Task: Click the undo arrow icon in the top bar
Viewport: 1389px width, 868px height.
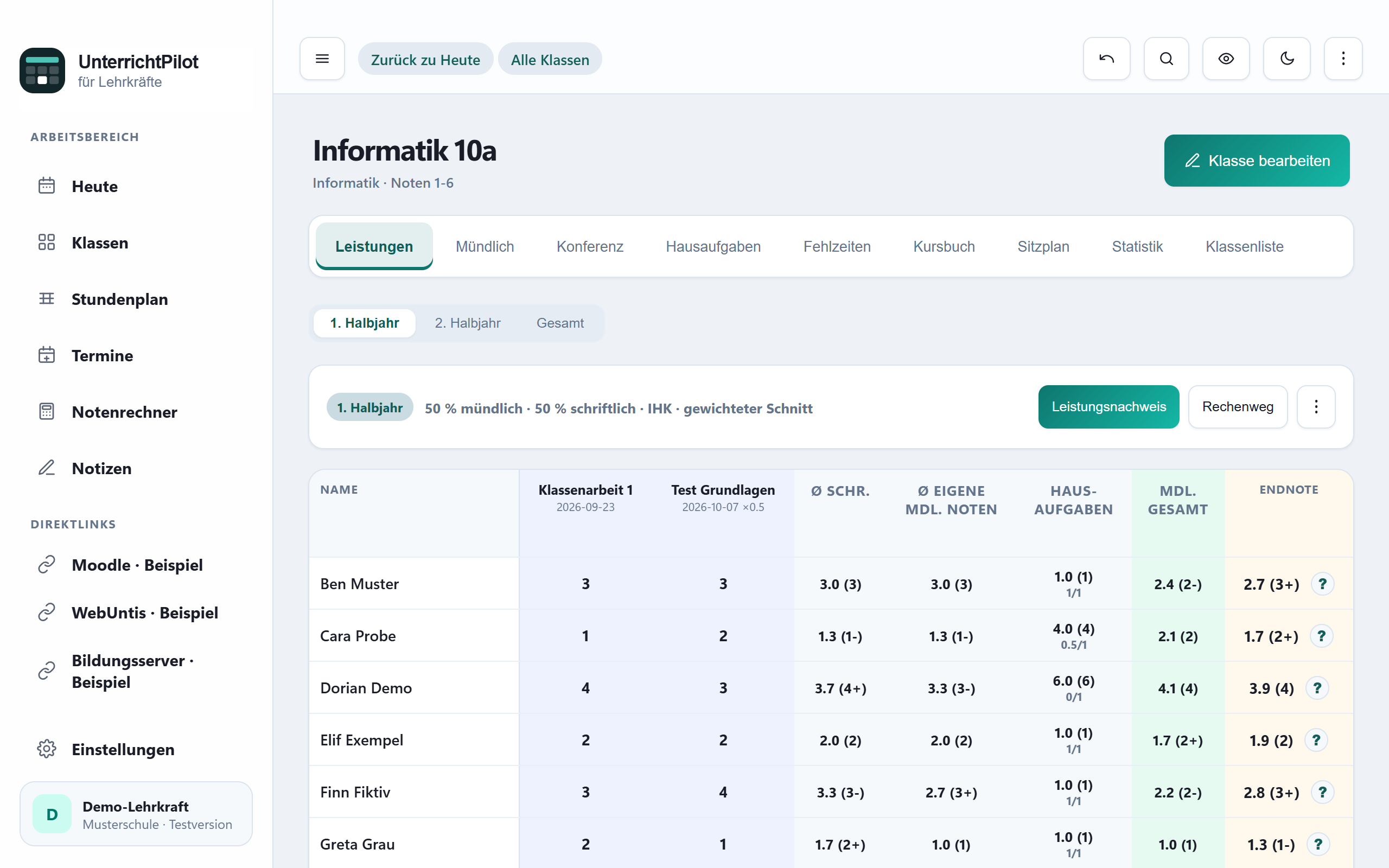Action: [1106, 59]
